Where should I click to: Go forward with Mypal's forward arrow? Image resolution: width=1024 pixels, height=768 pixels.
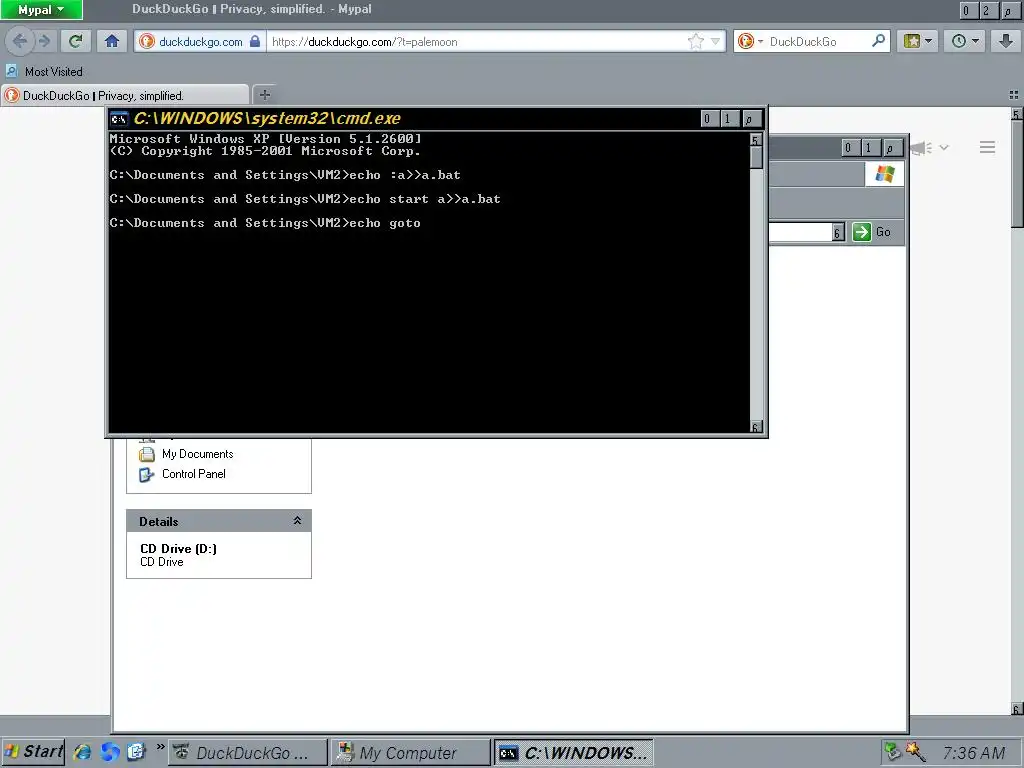(x=45, y=42)
